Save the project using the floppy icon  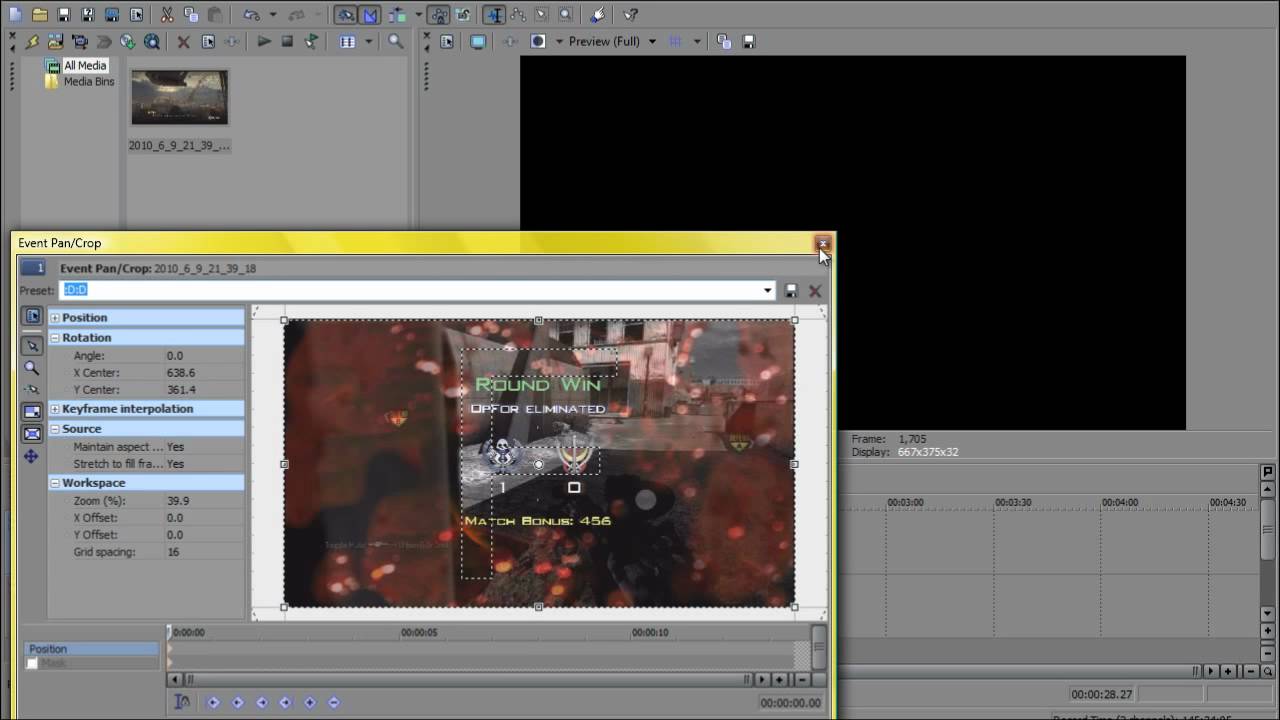64,15
